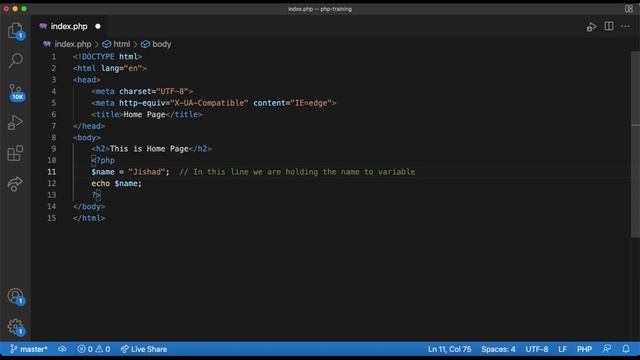Customize layout icon in title bar

[x=629, y=9]
